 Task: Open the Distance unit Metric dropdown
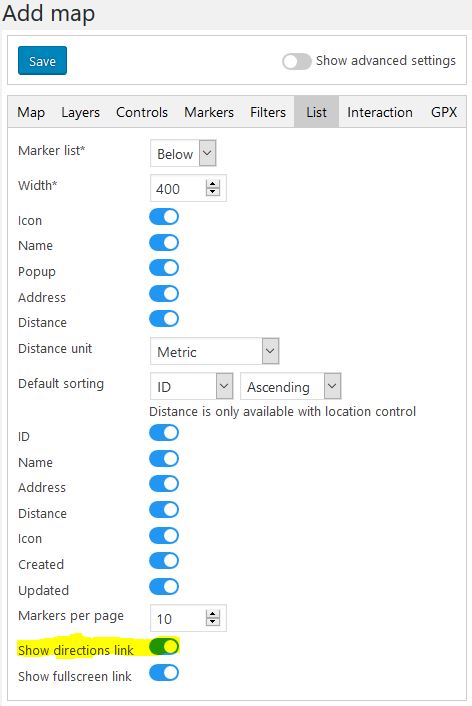215,351
